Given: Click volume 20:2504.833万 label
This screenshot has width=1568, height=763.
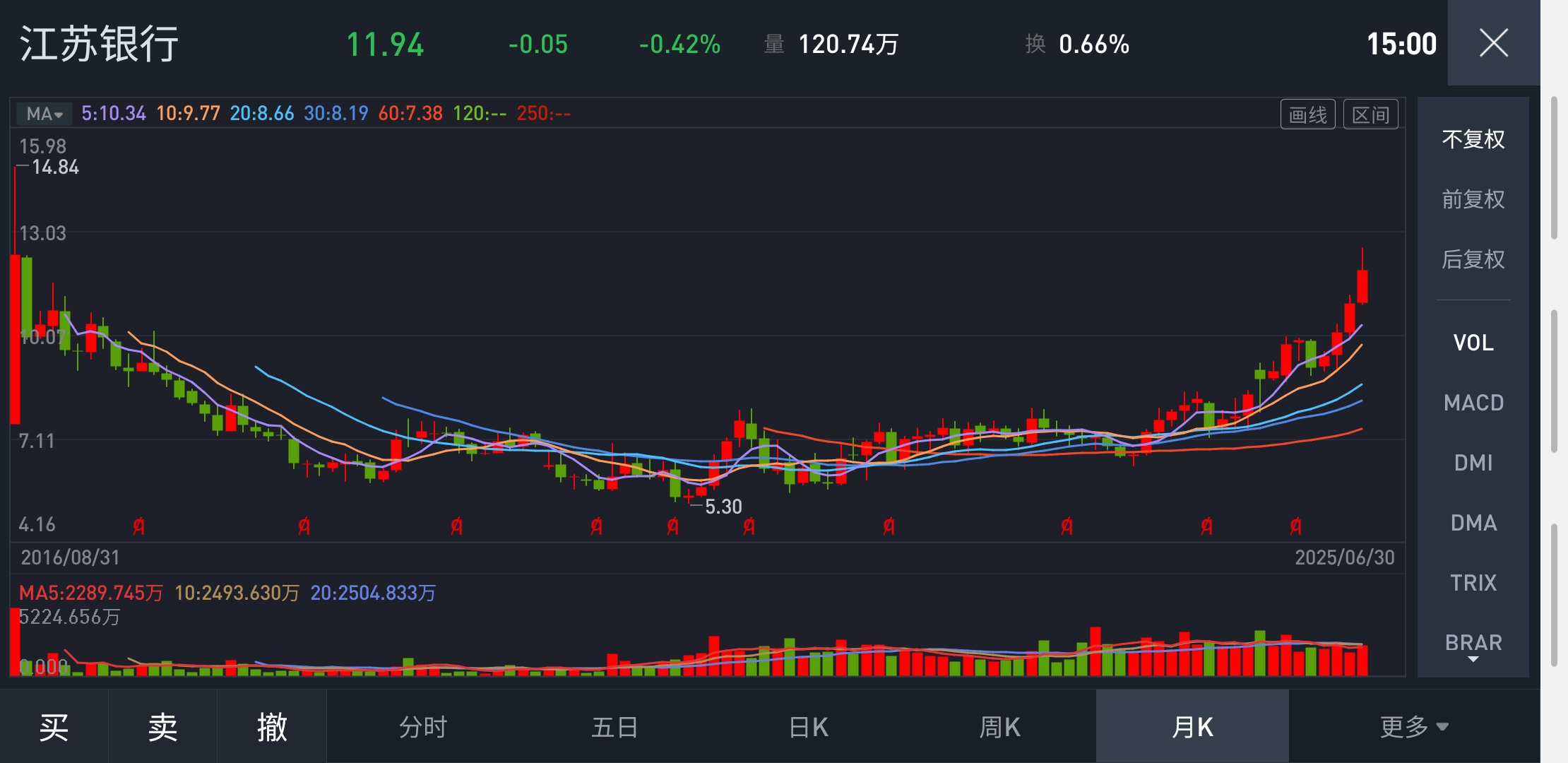Looking at the screenshot, I should 373,593.
